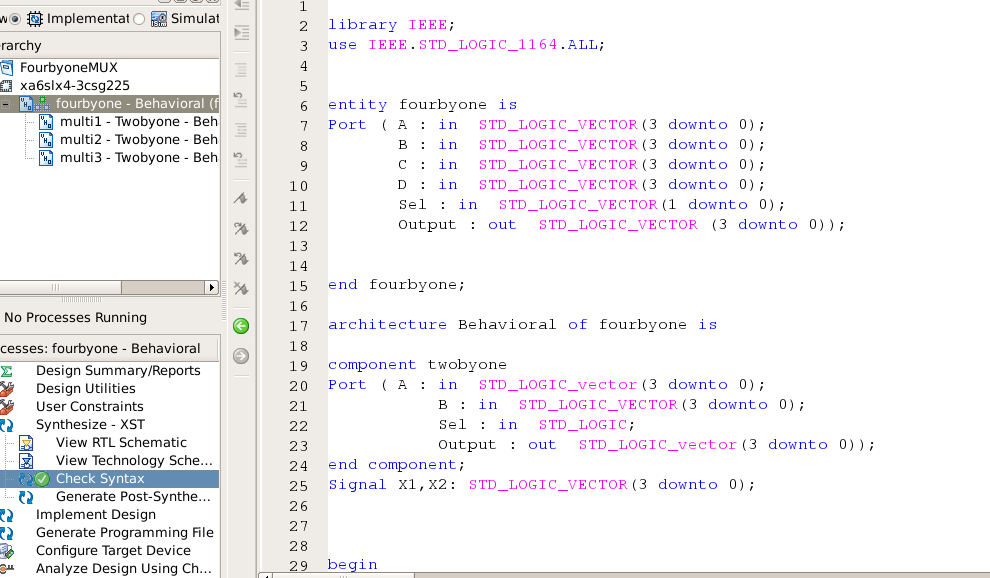Screen dimensions: 990x578
Task: Click the View RTL Schematic document icon
Action: pos(26,443)
